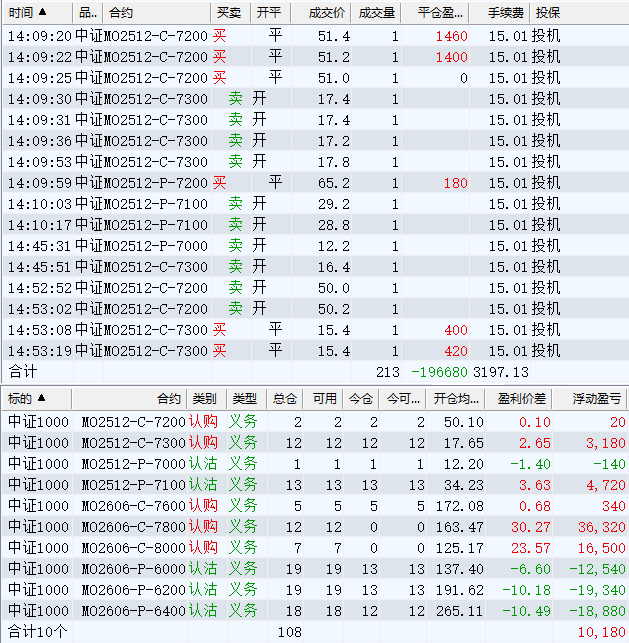The width and height of the screenshot is (629, 643).
Task: Click the 可用 column header
Action: tap(323, 398)
